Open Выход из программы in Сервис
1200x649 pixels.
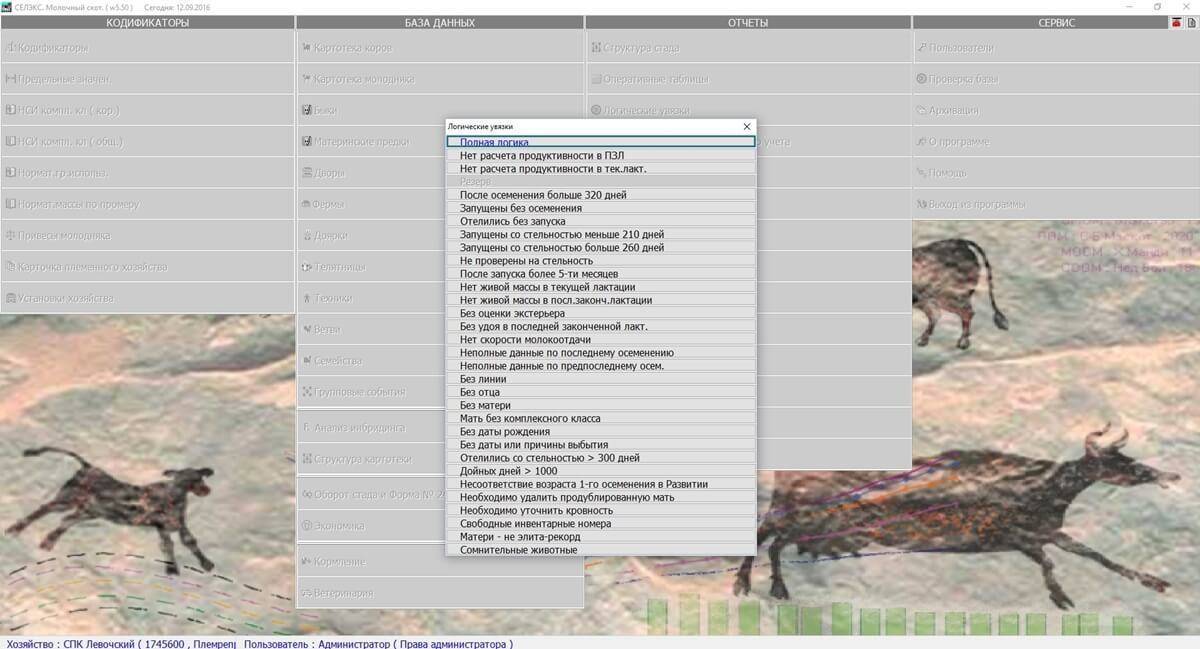pos(976,204)
